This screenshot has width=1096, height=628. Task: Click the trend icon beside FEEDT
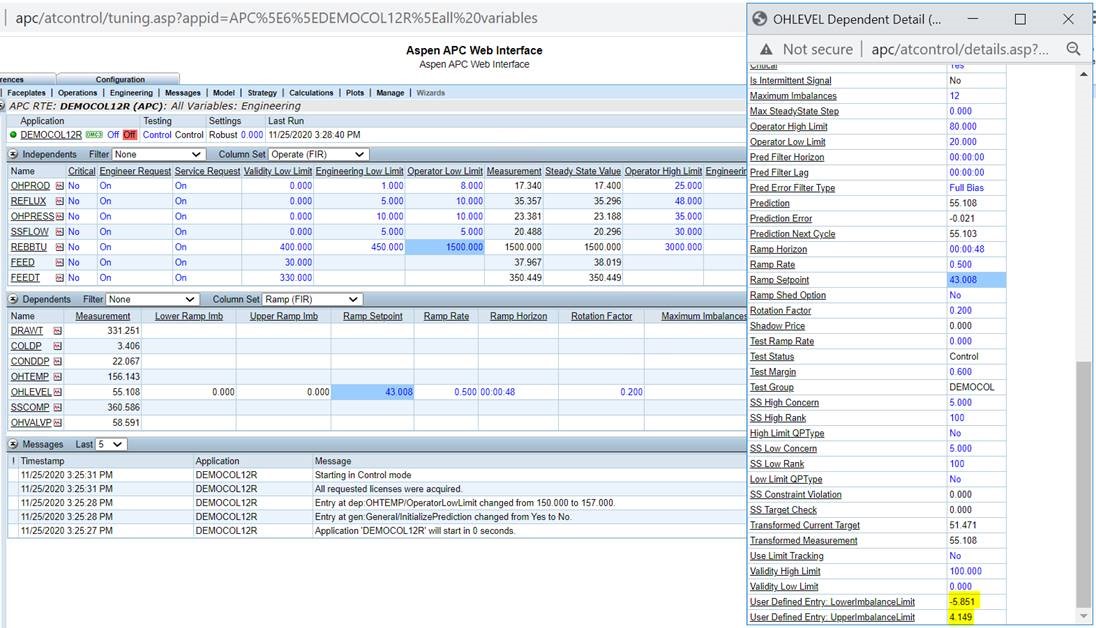coord(58,278)
